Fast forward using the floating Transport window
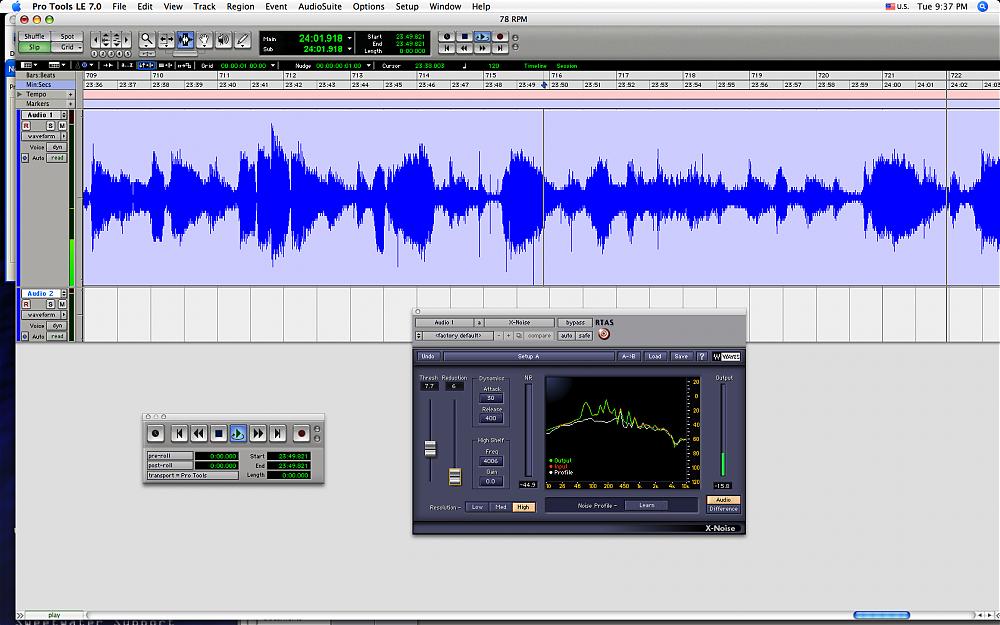 [258, 434]
